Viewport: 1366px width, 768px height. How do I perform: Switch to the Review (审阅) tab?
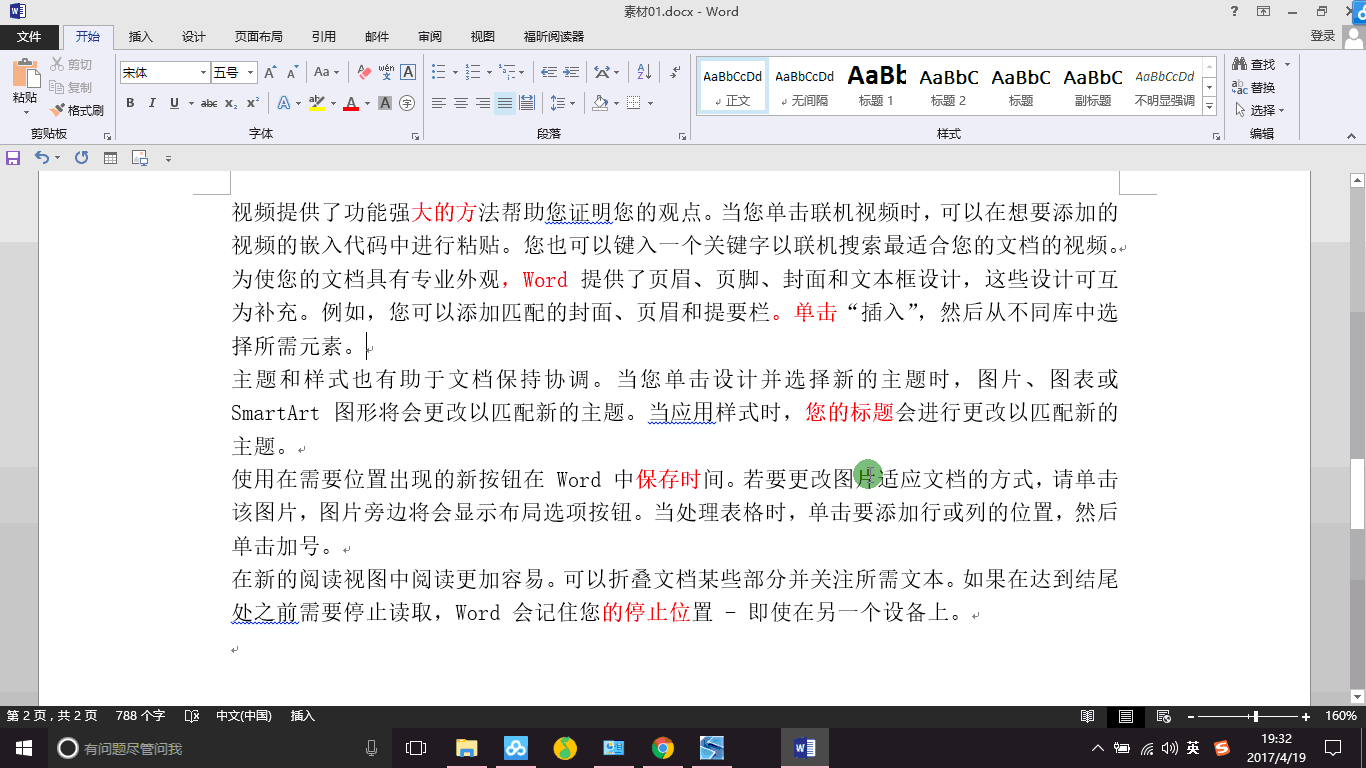tap(430, 37)
